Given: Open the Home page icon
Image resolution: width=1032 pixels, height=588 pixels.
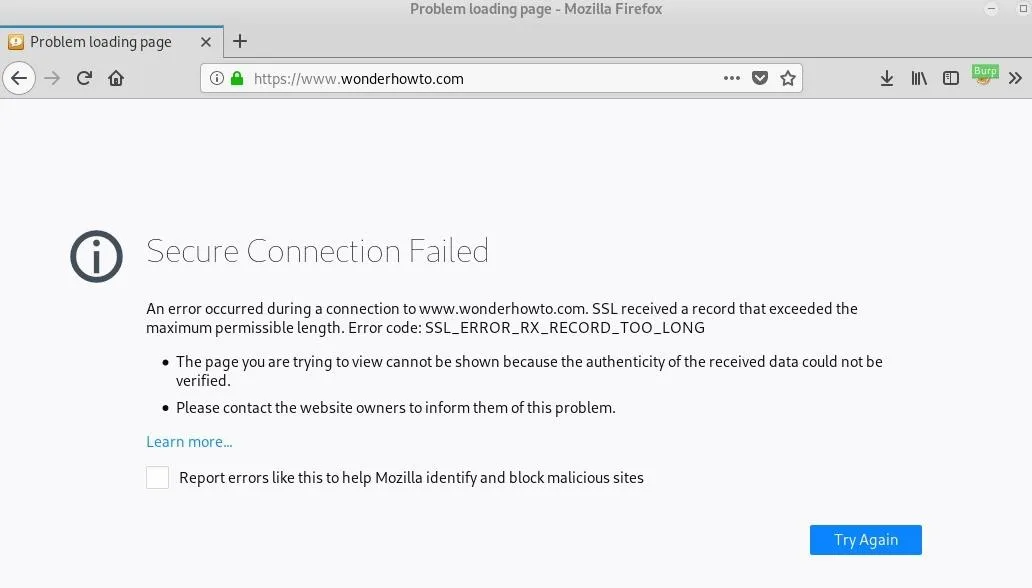Looking at the screenshot, I should click(x=116, y=78).
